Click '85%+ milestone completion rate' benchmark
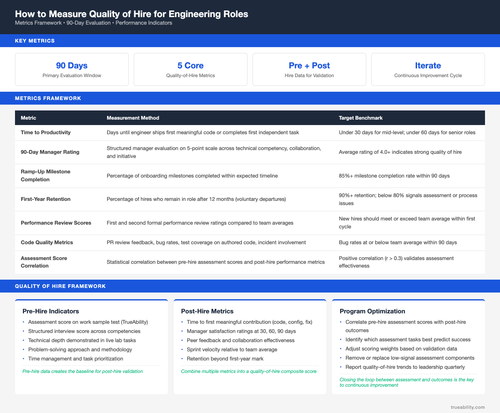The image size is (500, 413). [394, 176]
